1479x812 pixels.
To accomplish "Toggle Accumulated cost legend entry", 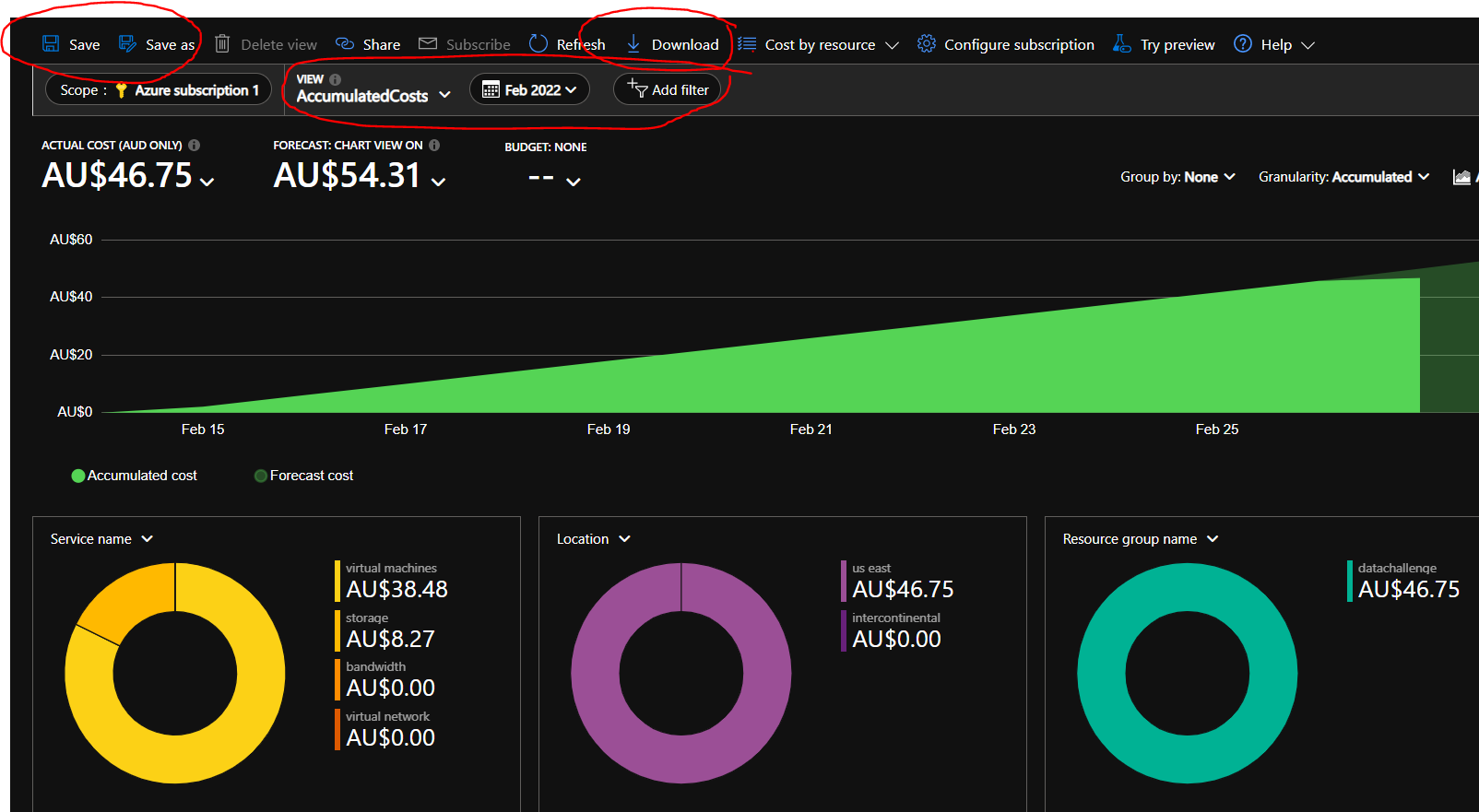I will click(135, 476).
